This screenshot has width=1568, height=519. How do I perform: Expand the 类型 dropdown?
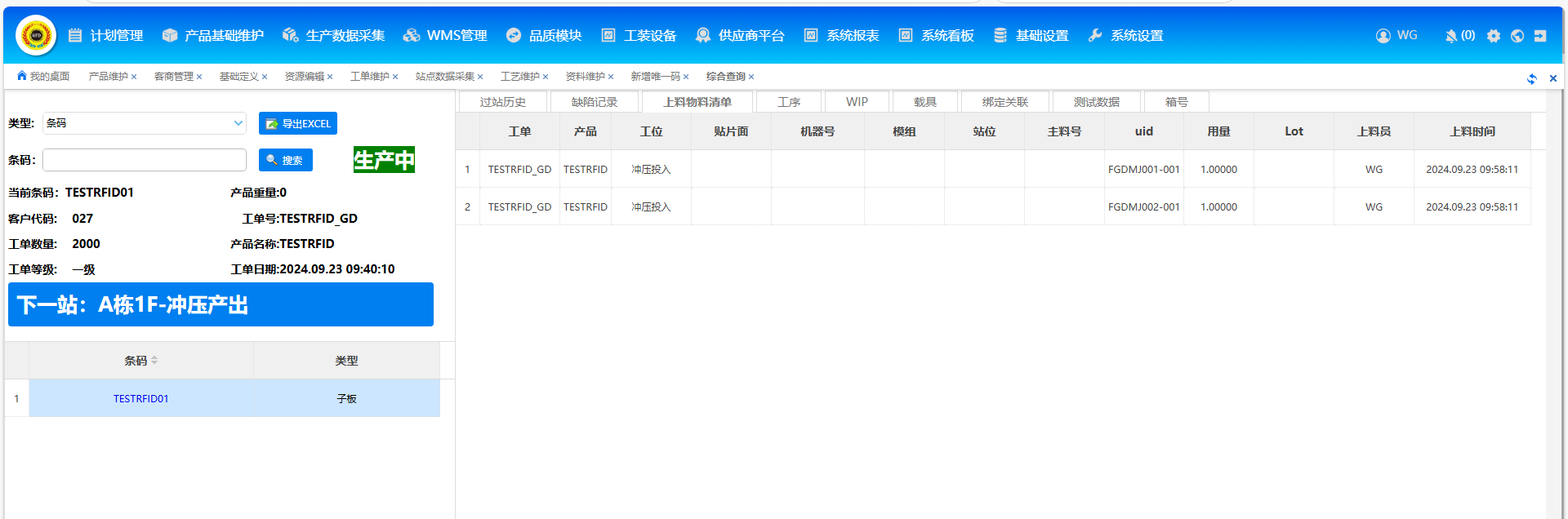click(238, 123)
